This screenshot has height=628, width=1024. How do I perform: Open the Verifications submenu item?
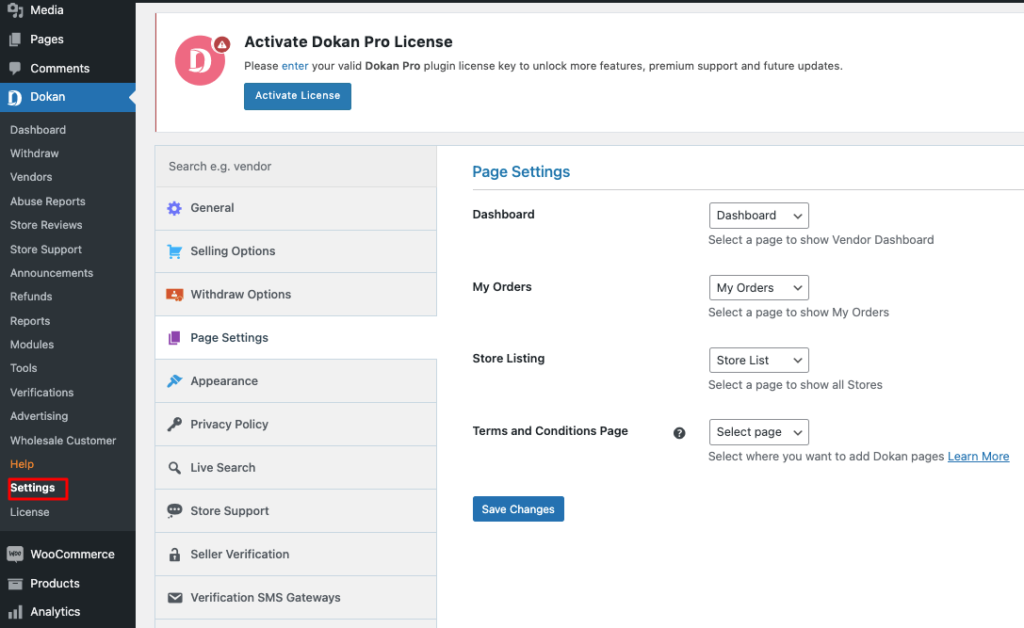(42, 392)
